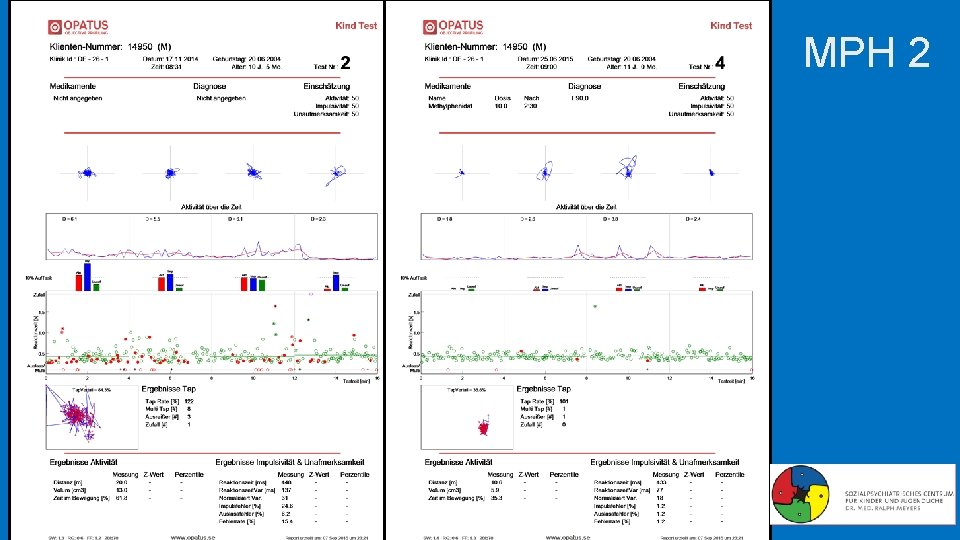Click the fourth movement trace plot on the Test 2 report
This screenshot has width=960, height=540.
pyautogui.click(x=335, y=173)
